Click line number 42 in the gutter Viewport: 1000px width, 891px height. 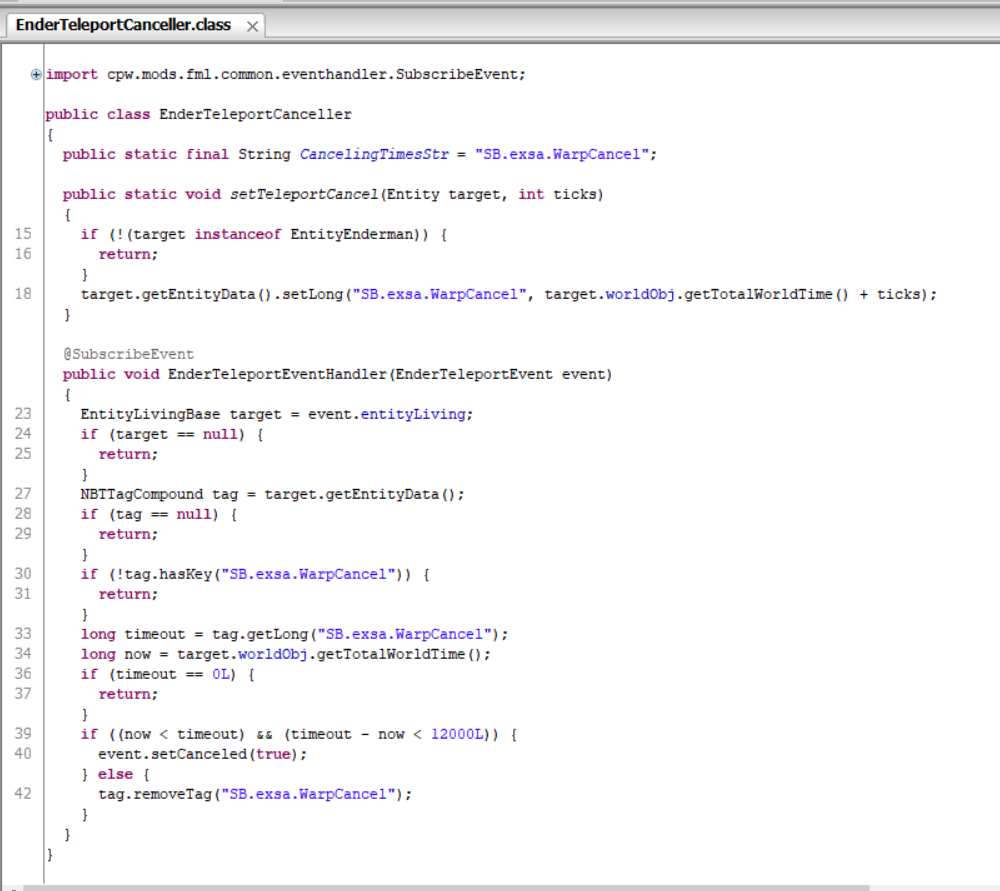point(23,793)
